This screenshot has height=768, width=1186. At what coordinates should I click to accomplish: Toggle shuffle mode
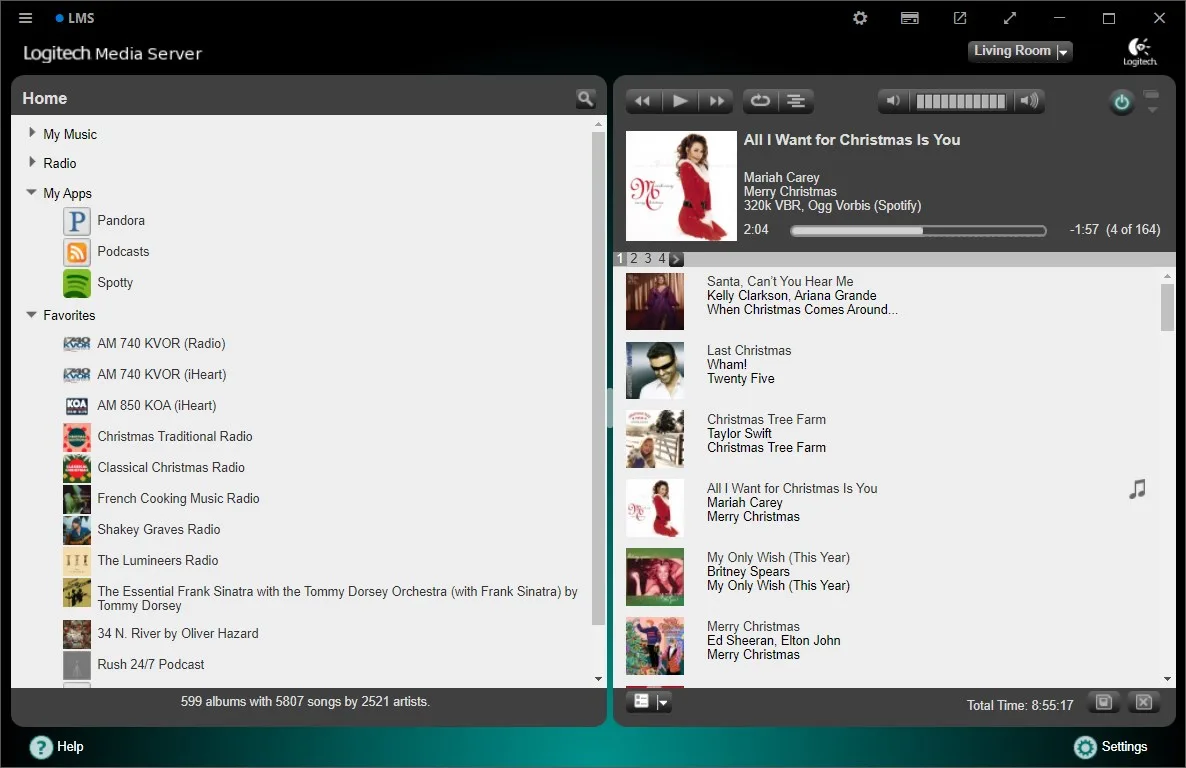click(x=796, y=101)
